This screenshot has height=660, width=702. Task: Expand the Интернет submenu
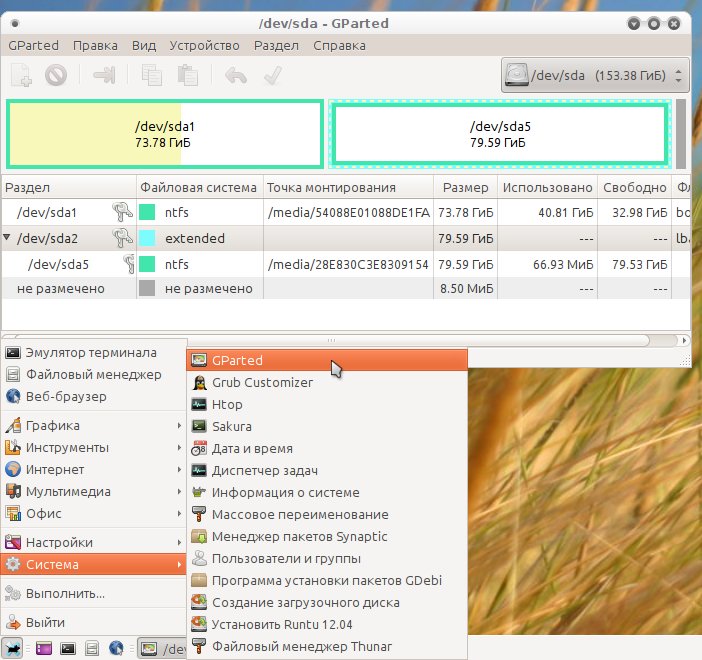pyautogui.click(x=94, y=469)
